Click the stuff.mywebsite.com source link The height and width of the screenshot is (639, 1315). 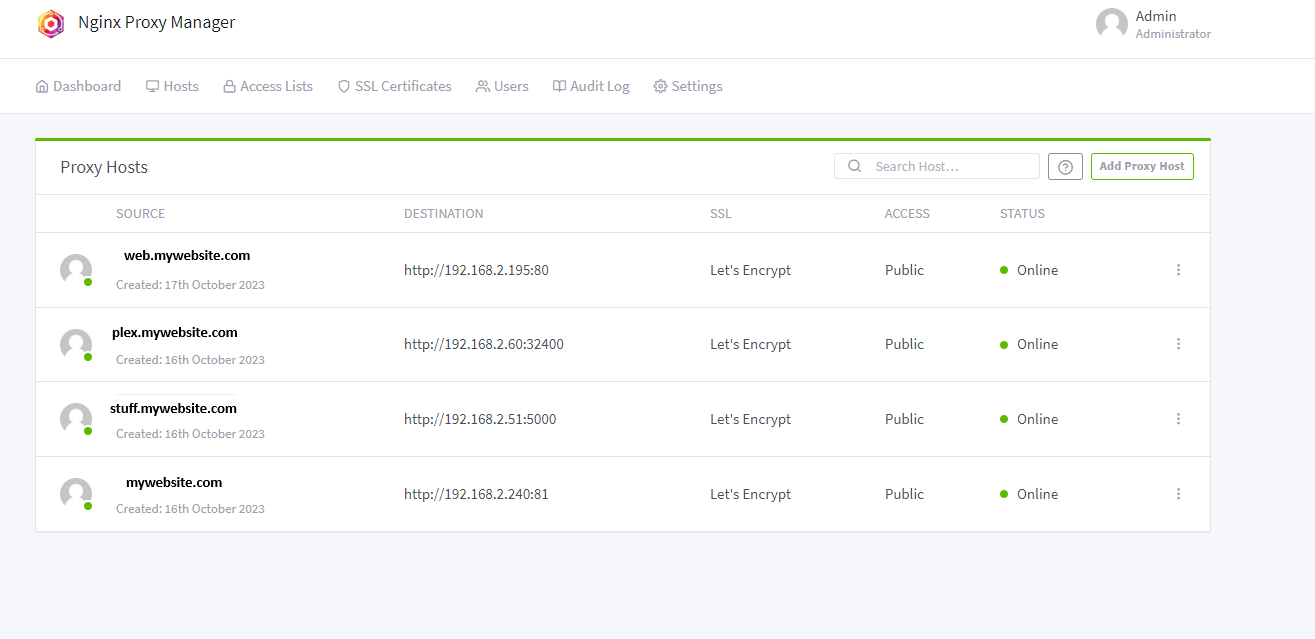tap(174, 409)
